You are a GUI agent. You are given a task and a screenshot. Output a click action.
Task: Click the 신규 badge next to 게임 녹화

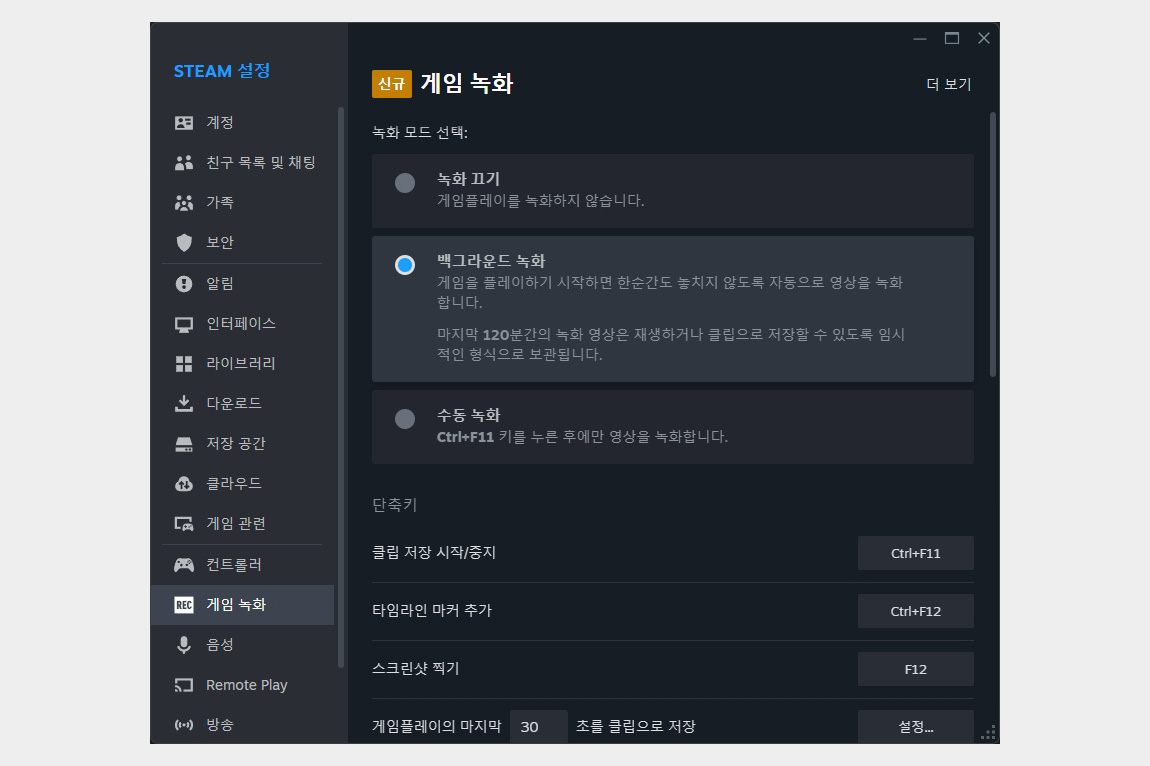pyautogui.click(x=392, y=84)
